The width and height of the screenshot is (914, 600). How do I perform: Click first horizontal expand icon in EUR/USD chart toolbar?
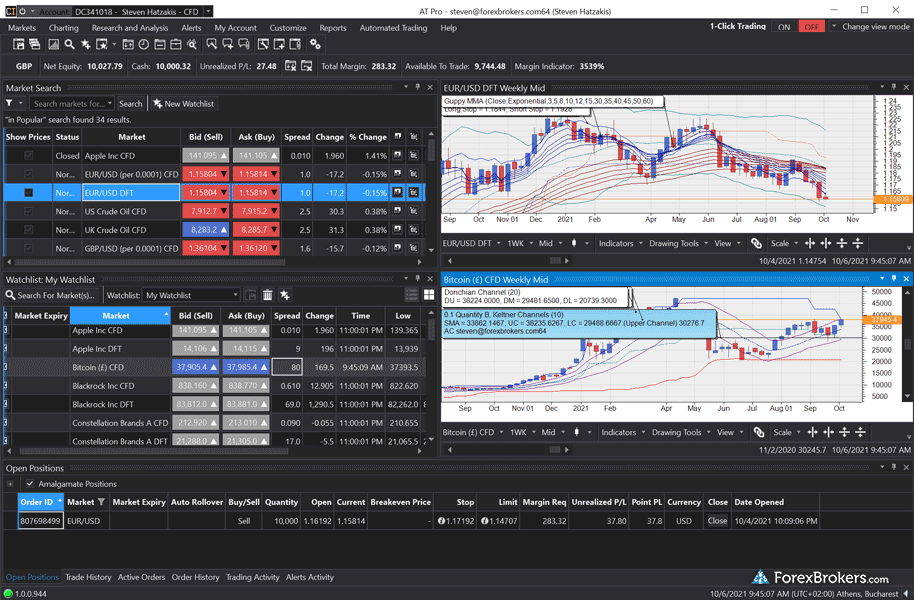[x=810, y=243]
